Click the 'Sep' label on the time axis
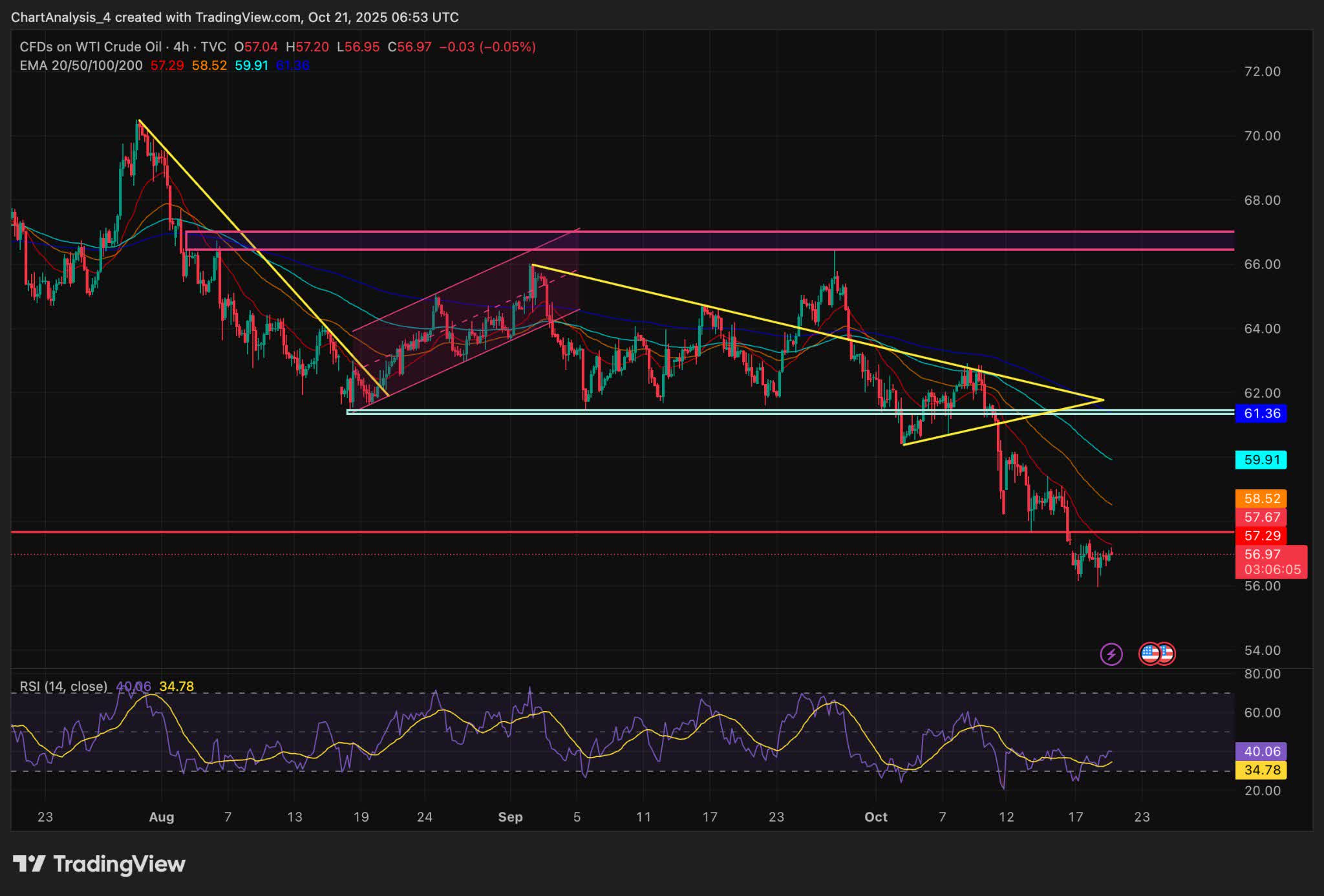1324x896 pixels. point(510,817)
